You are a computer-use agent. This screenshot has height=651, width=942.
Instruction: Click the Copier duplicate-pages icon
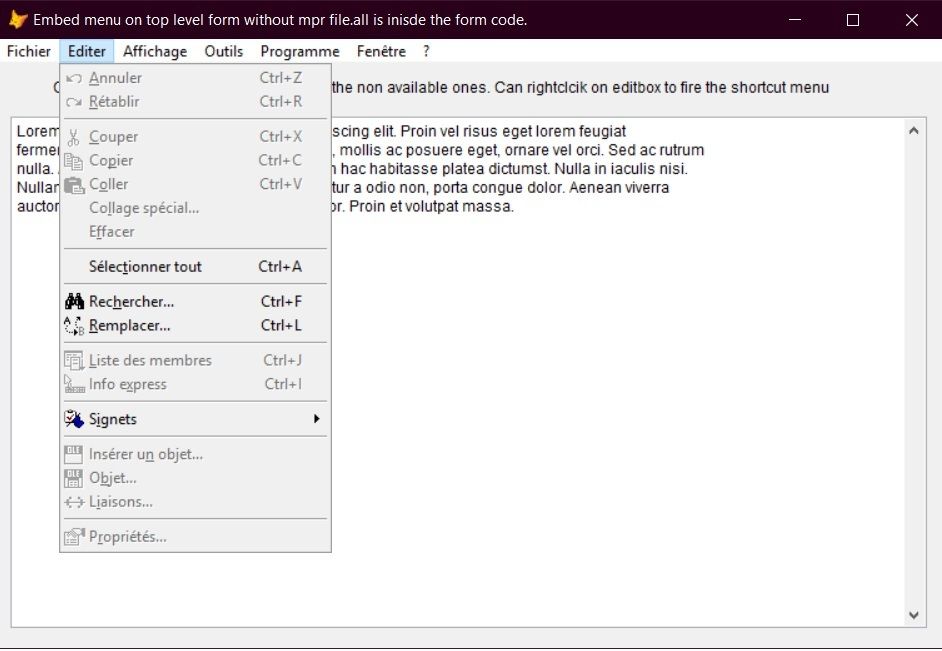click(x=72, y=160)
